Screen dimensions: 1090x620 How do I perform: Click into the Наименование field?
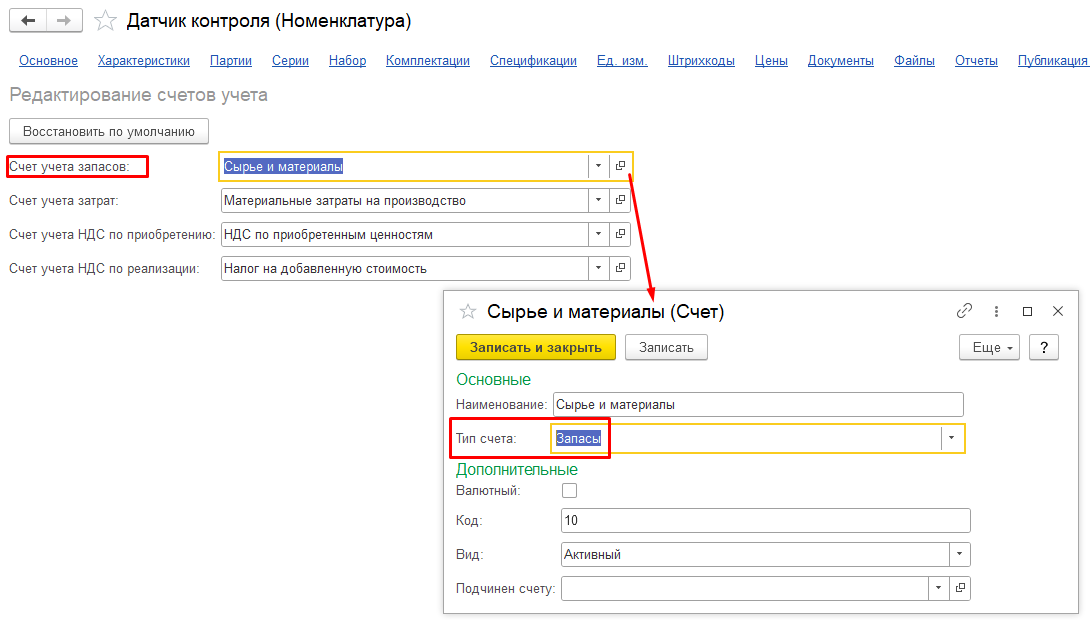[758, 405]
